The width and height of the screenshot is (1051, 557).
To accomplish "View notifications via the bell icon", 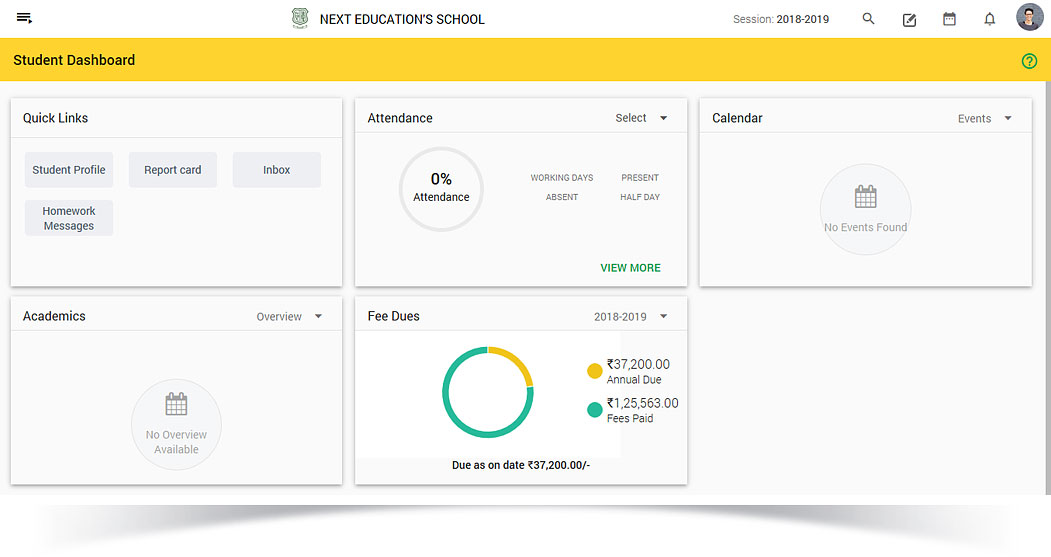I will (x=989, y=19).
